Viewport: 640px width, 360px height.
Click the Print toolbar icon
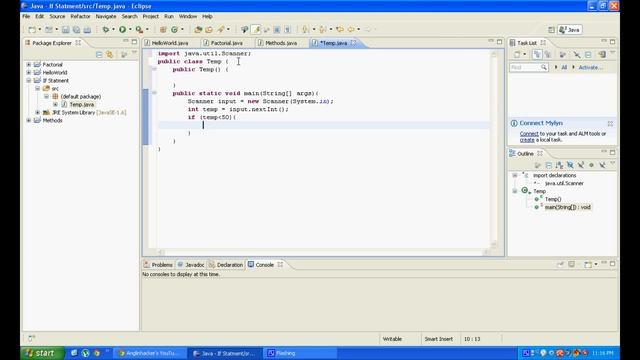(87, 29)
